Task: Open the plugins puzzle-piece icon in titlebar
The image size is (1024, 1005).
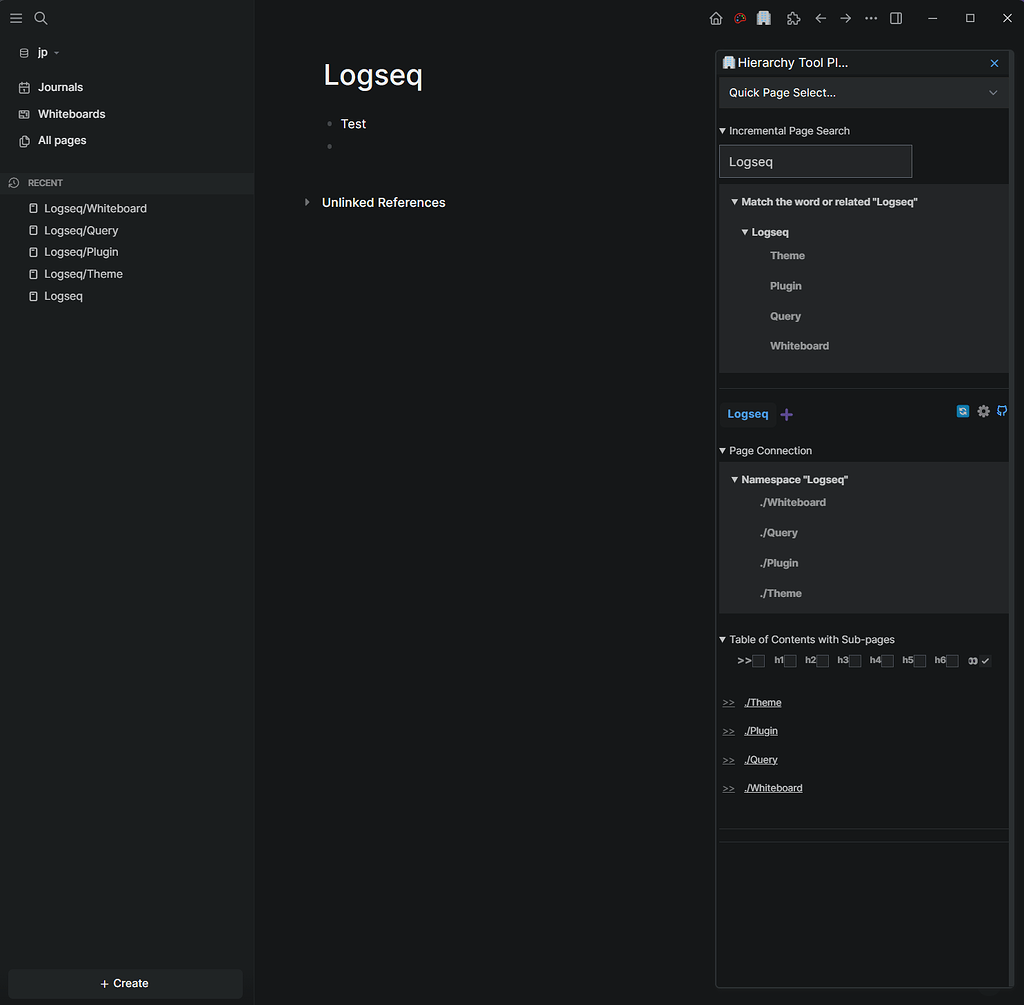Action: point(793,18)
